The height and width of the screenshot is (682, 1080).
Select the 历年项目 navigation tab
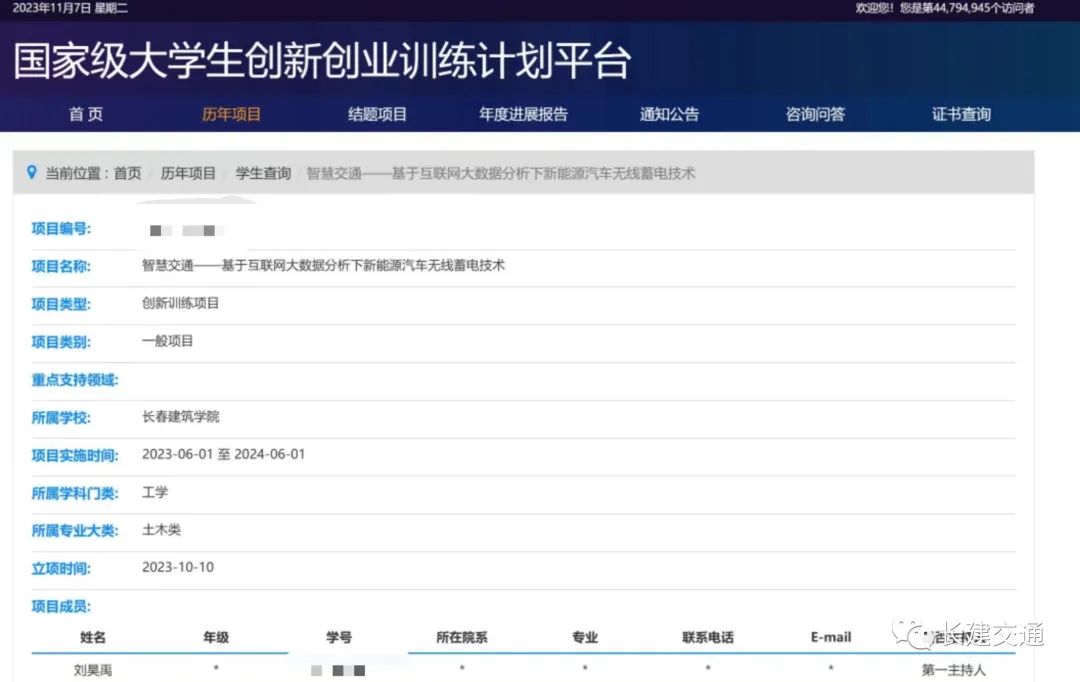pyautogui.click(x=231, y=114)
